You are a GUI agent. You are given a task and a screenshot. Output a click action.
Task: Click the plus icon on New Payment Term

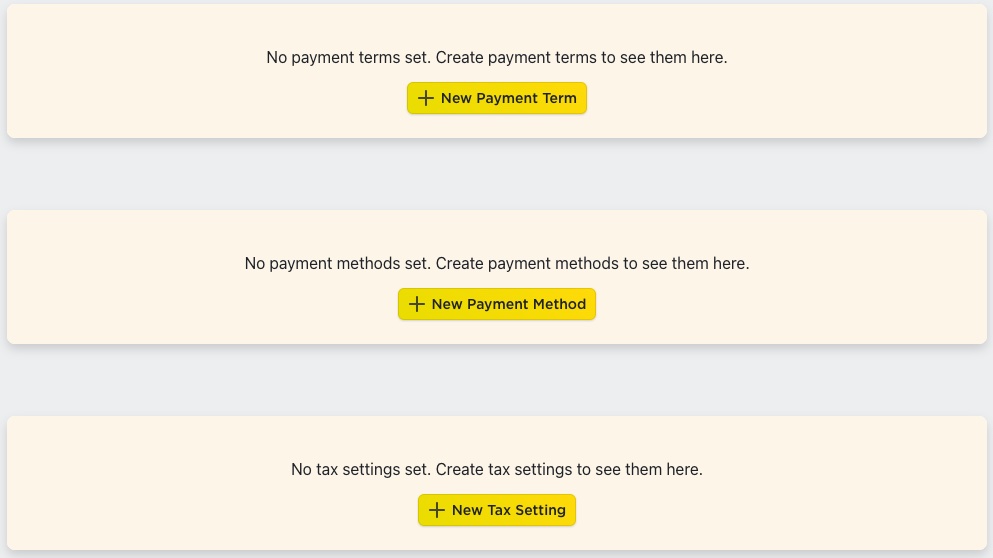(x=426, y=98)
